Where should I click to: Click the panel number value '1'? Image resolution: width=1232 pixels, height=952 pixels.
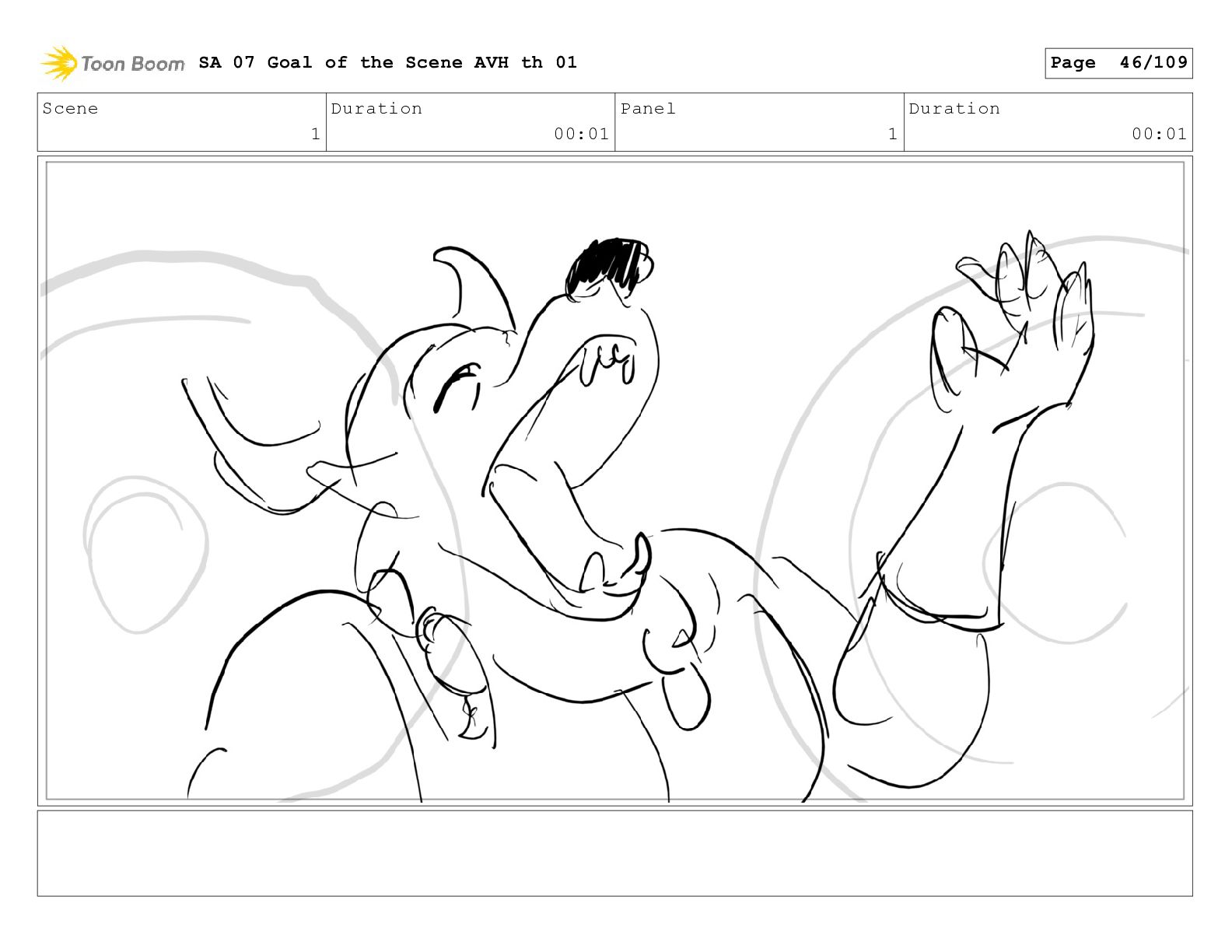point(893,134)
